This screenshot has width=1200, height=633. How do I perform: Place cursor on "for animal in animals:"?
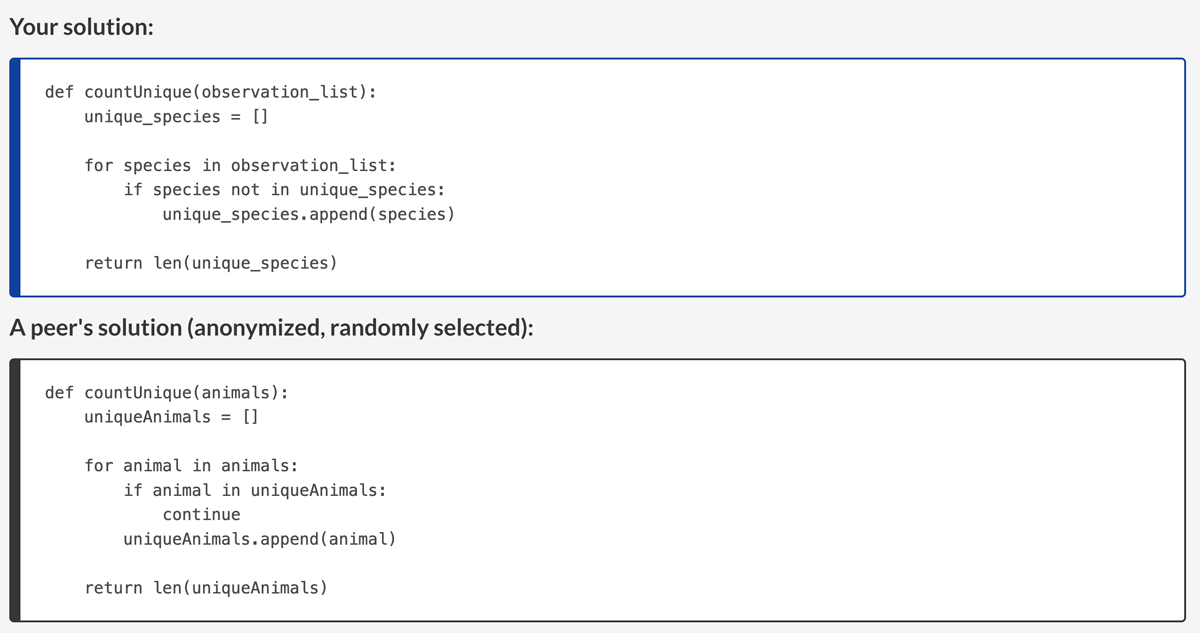[x=191, y=466]
